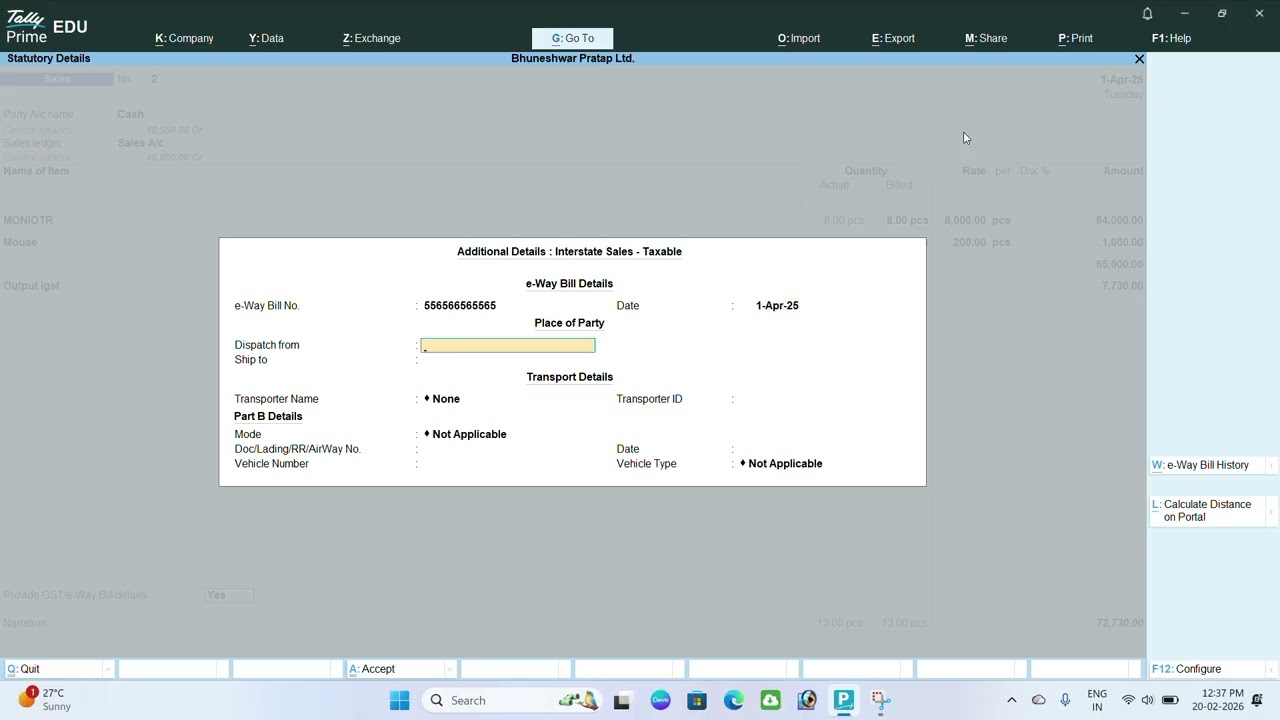
Task: Click the Dispatch from input field
Action: pos(508,345)
